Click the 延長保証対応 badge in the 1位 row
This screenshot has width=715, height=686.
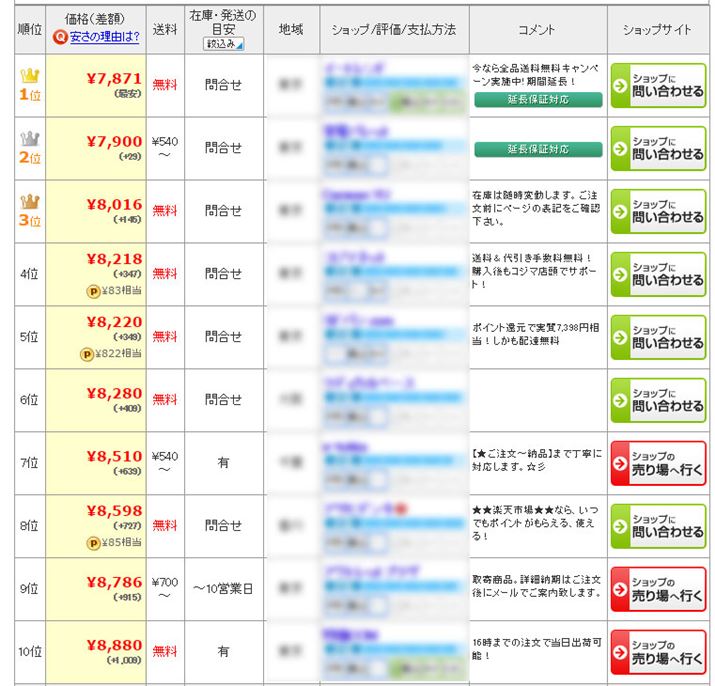538,100
